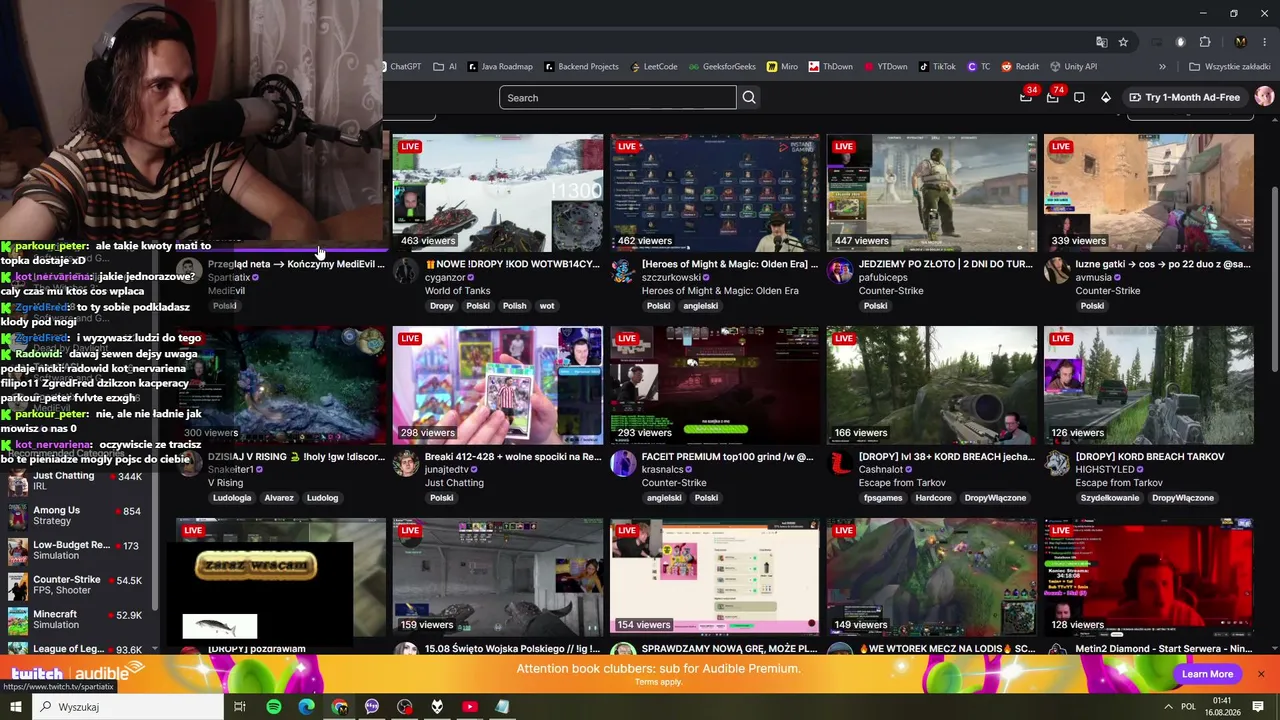Open the browser extensions puzzle icon
Image resolution: width=1280 pixels, height=720 pixels.
pyautogui.click(x=1204, y=42)
